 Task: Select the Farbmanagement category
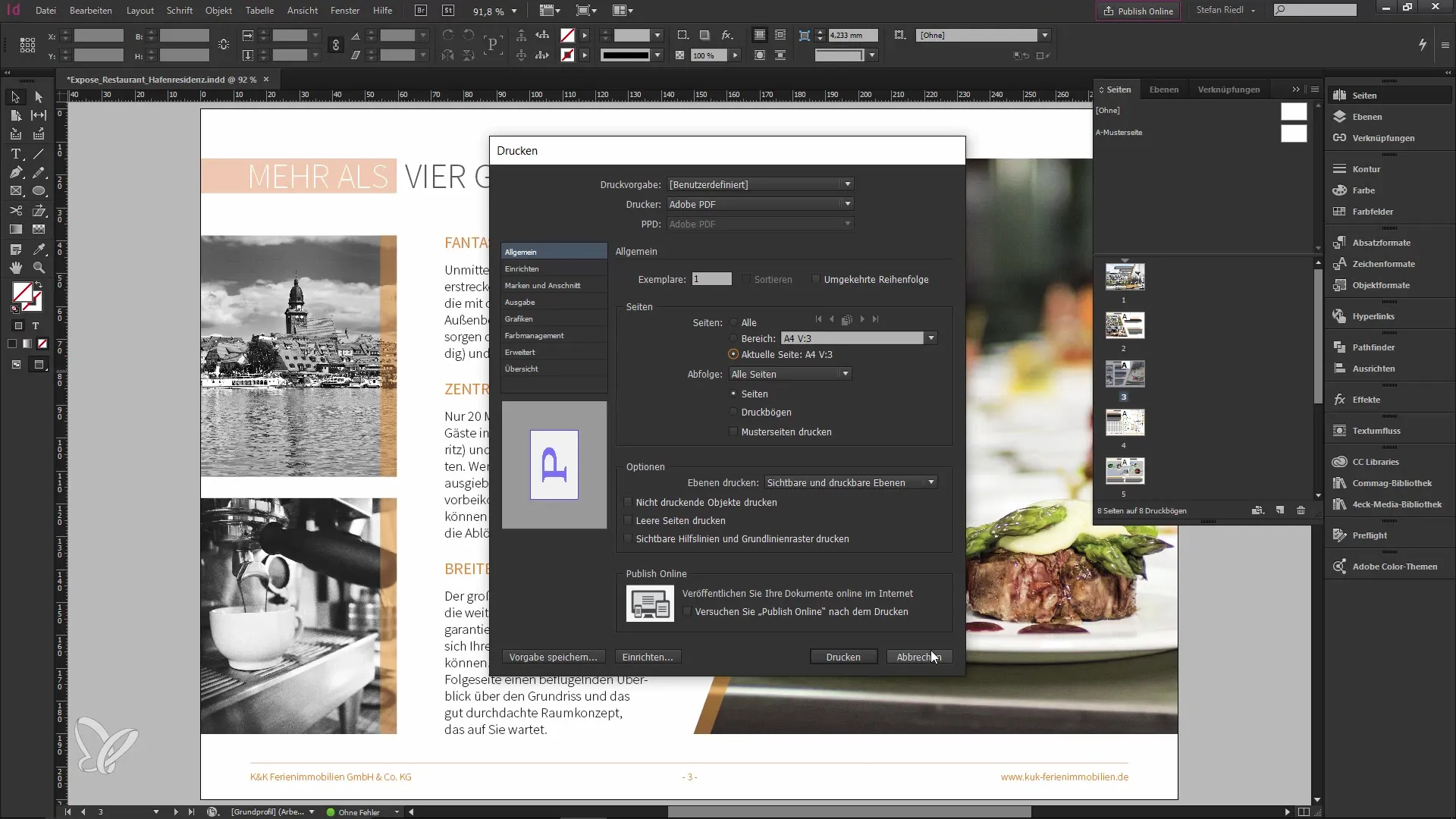pyautogui.click(x=554, y=335)
